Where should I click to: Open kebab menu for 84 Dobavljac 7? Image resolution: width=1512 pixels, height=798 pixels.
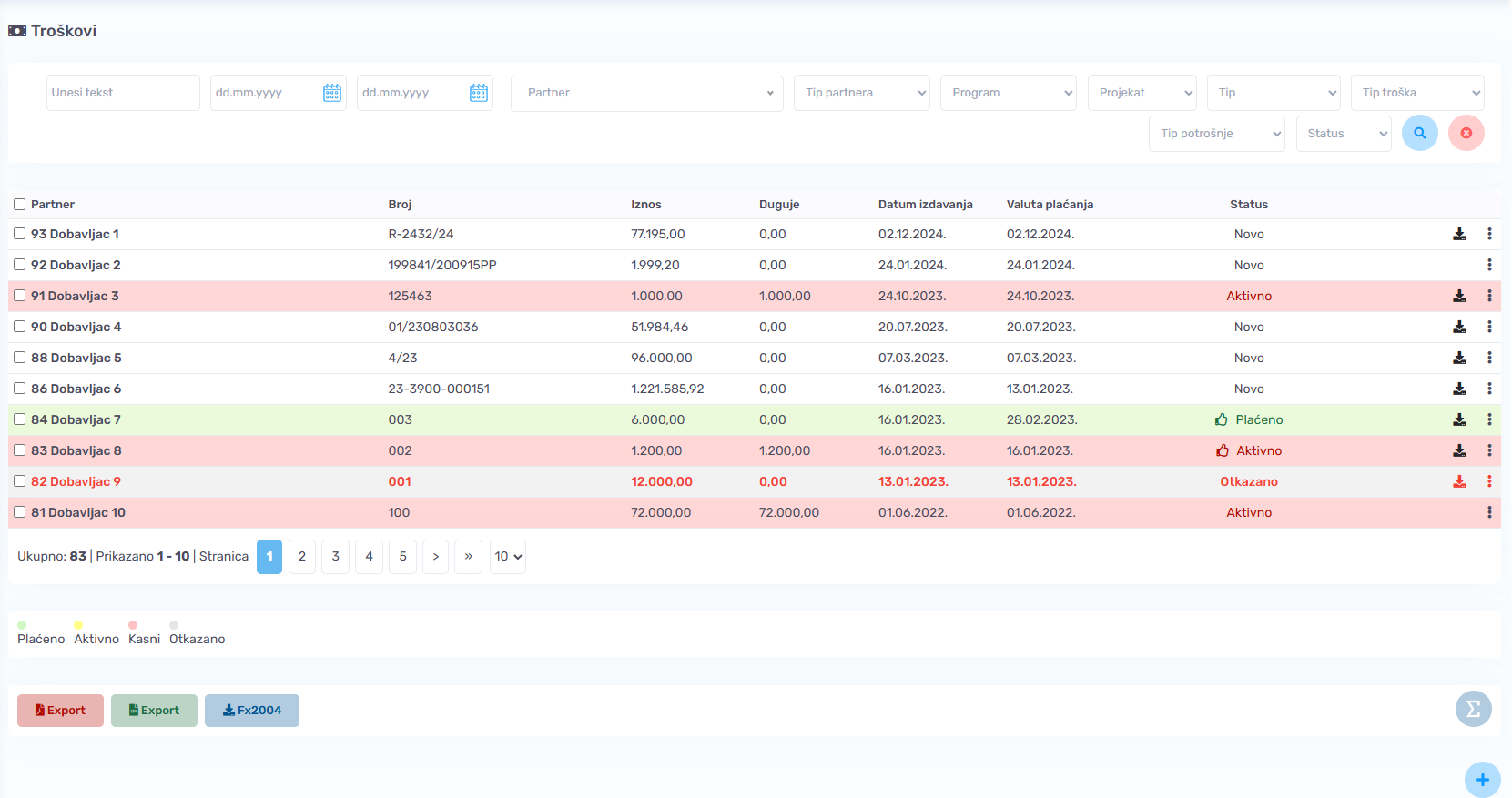pyautogui.click(x=1489, y=419)
